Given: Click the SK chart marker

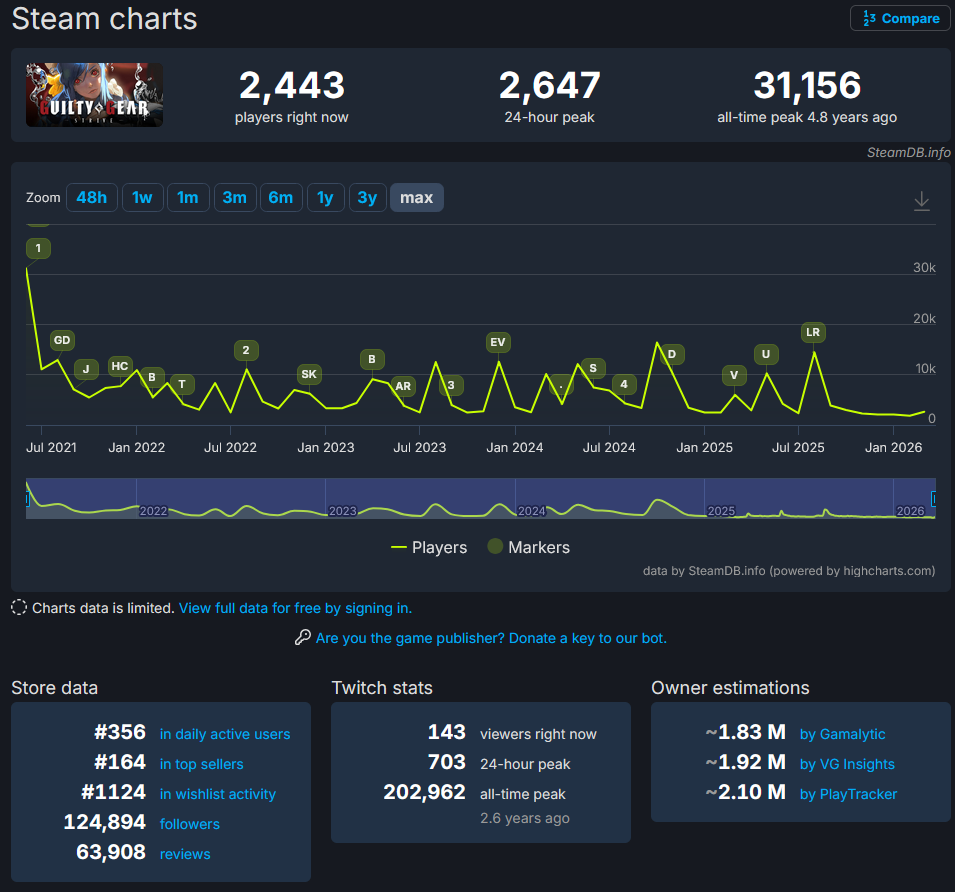Looking at the screenshot, I should pyautogui.click(x=309, y=374).
